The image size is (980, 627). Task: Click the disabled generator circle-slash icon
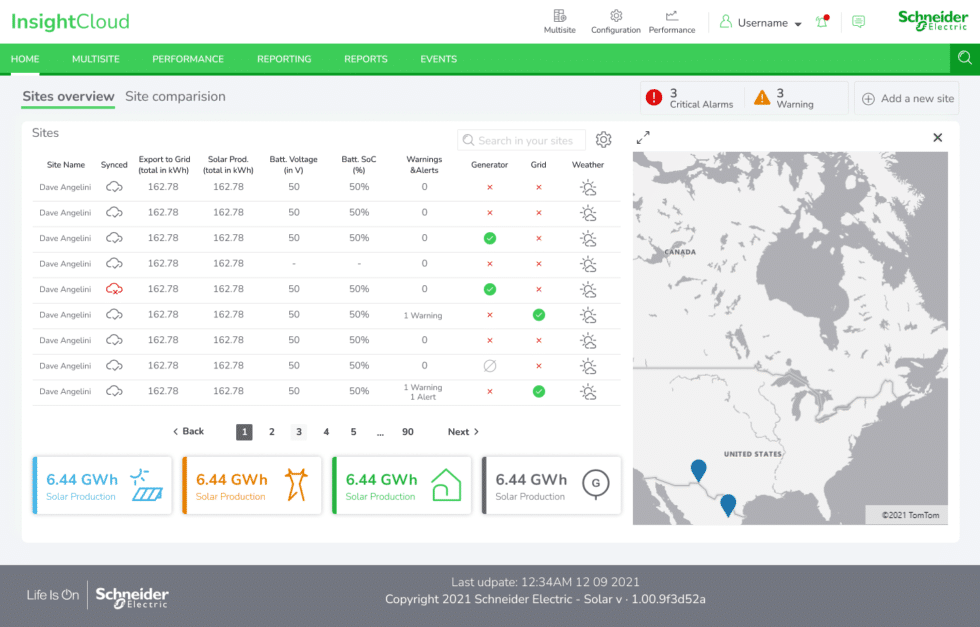490,366
